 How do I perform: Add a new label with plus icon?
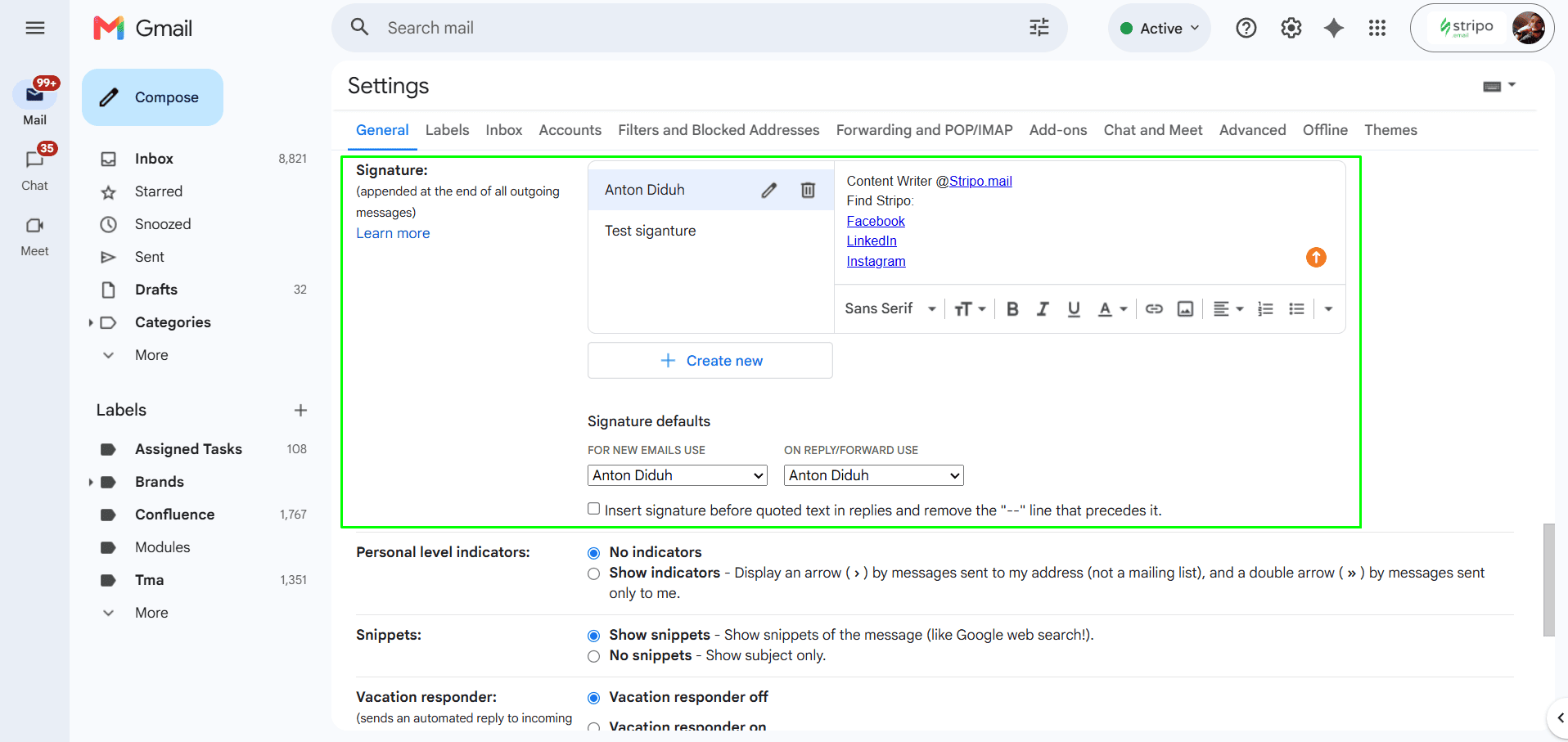pyautogui.click(x=300, y=410)
